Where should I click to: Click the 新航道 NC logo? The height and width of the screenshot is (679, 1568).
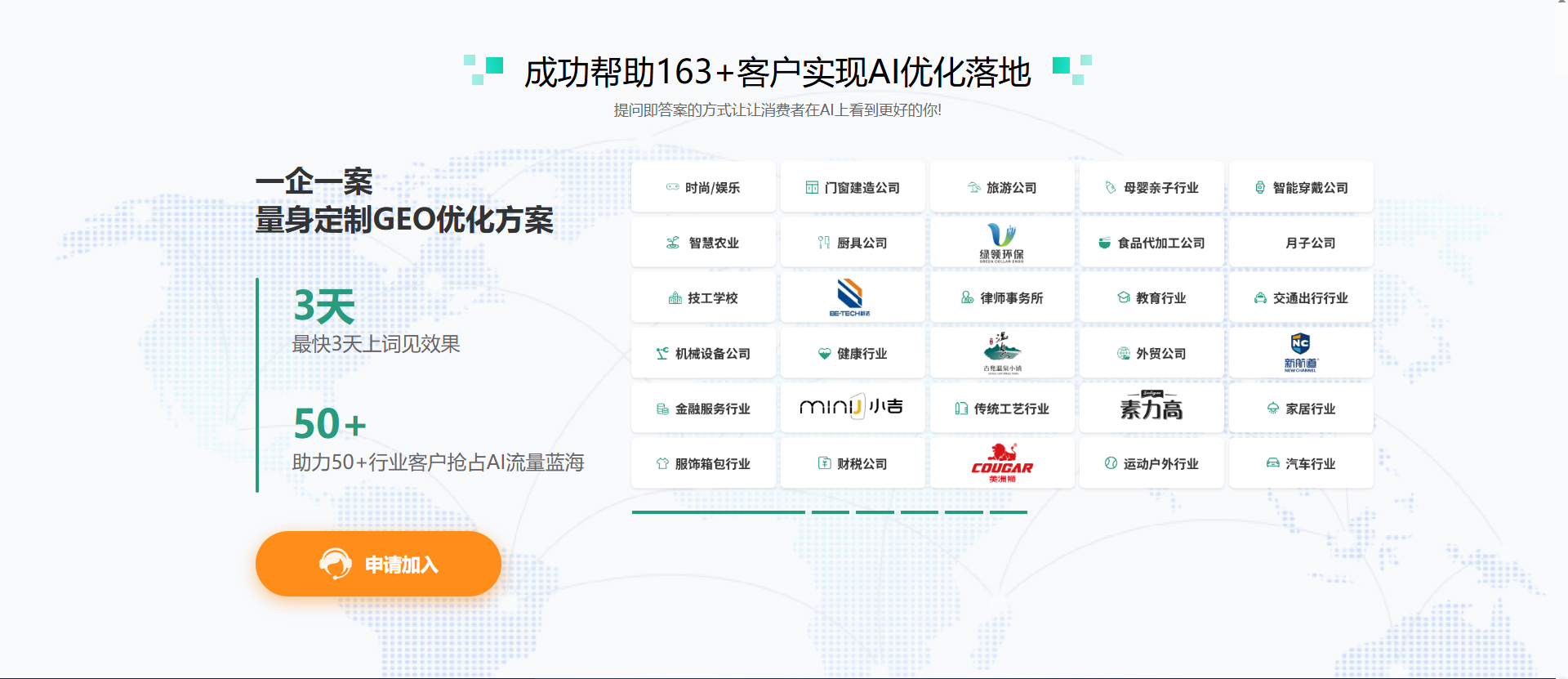click(1301, 353)
